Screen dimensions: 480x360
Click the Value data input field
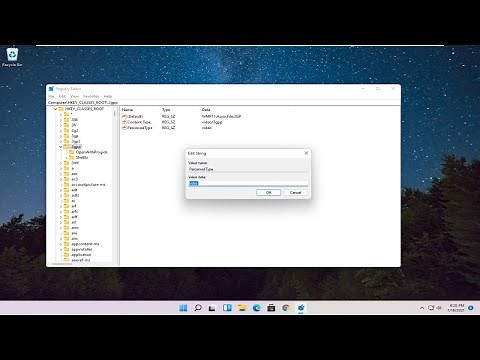248,183
